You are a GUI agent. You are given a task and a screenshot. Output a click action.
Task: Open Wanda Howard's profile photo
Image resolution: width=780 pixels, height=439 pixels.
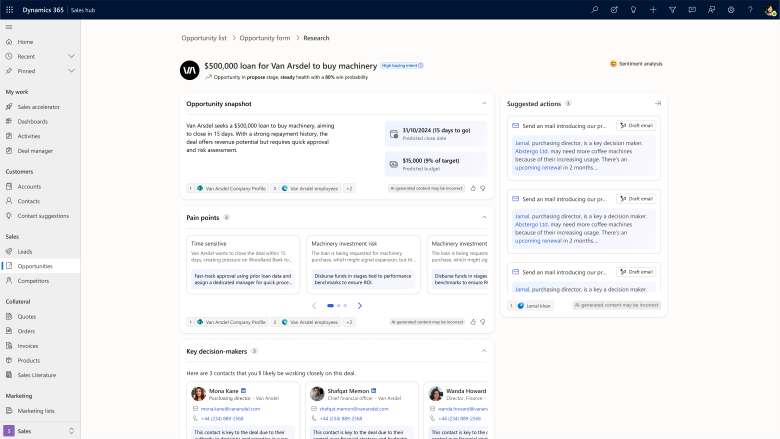(x=436, y=394)
